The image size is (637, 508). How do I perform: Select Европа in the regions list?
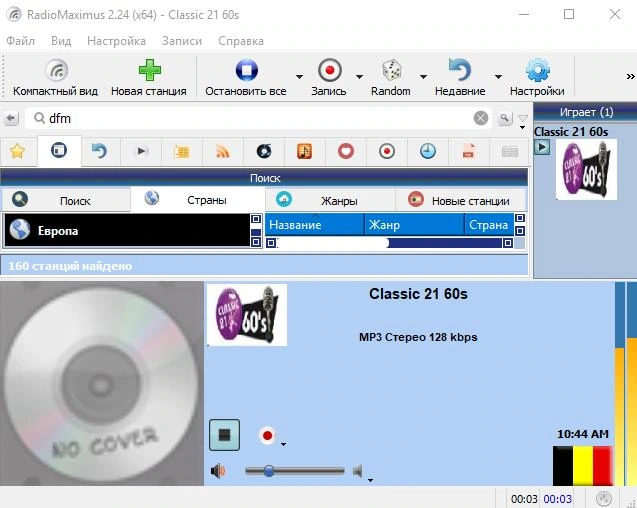[127, 230]
